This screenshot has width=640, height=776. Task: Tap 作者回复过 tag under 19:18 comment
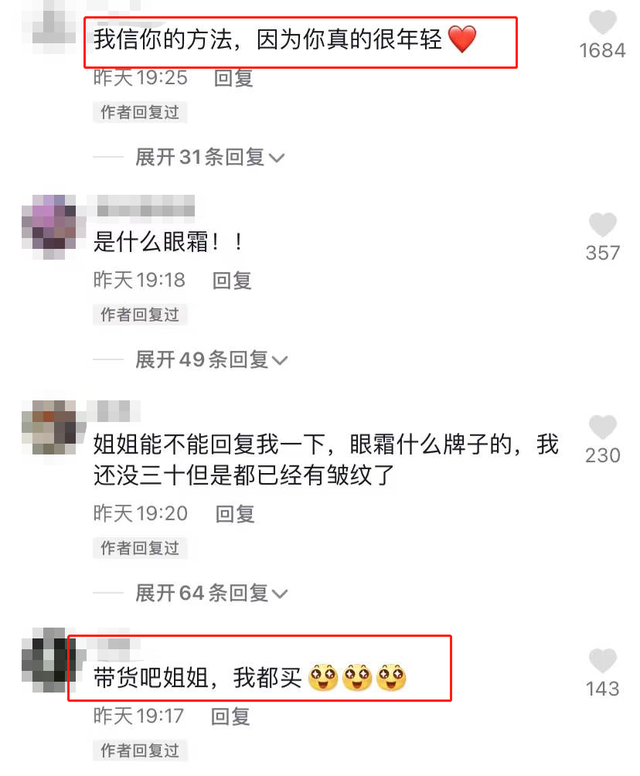(x=140, y=315)
